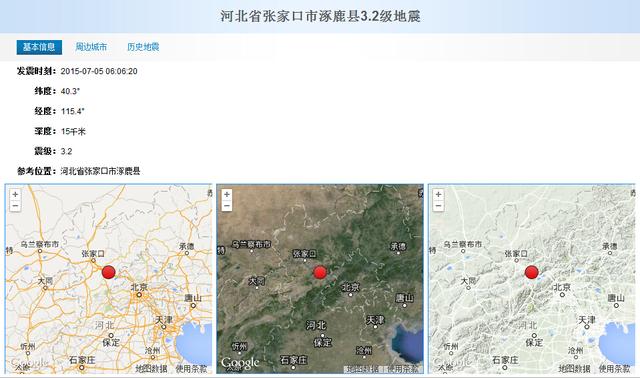
Task: Open 使用条款 link on satellite map
Action: coord(403,369)
